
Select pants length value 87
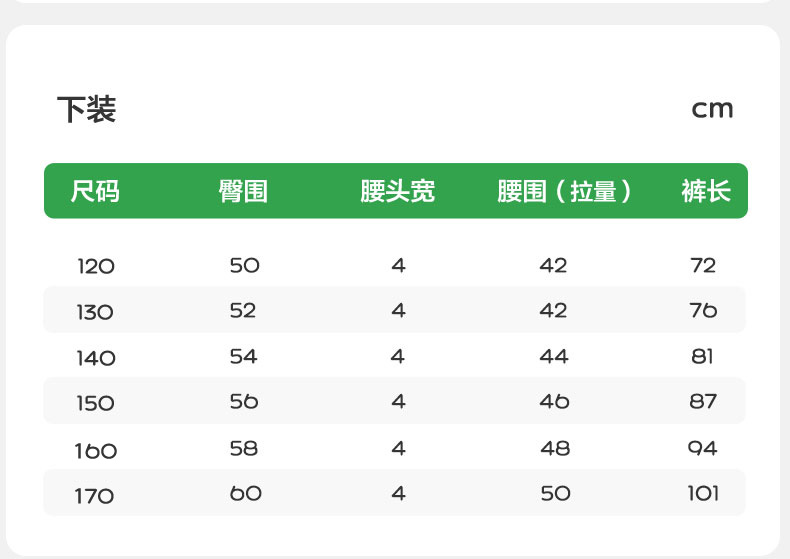coord(703,401)
